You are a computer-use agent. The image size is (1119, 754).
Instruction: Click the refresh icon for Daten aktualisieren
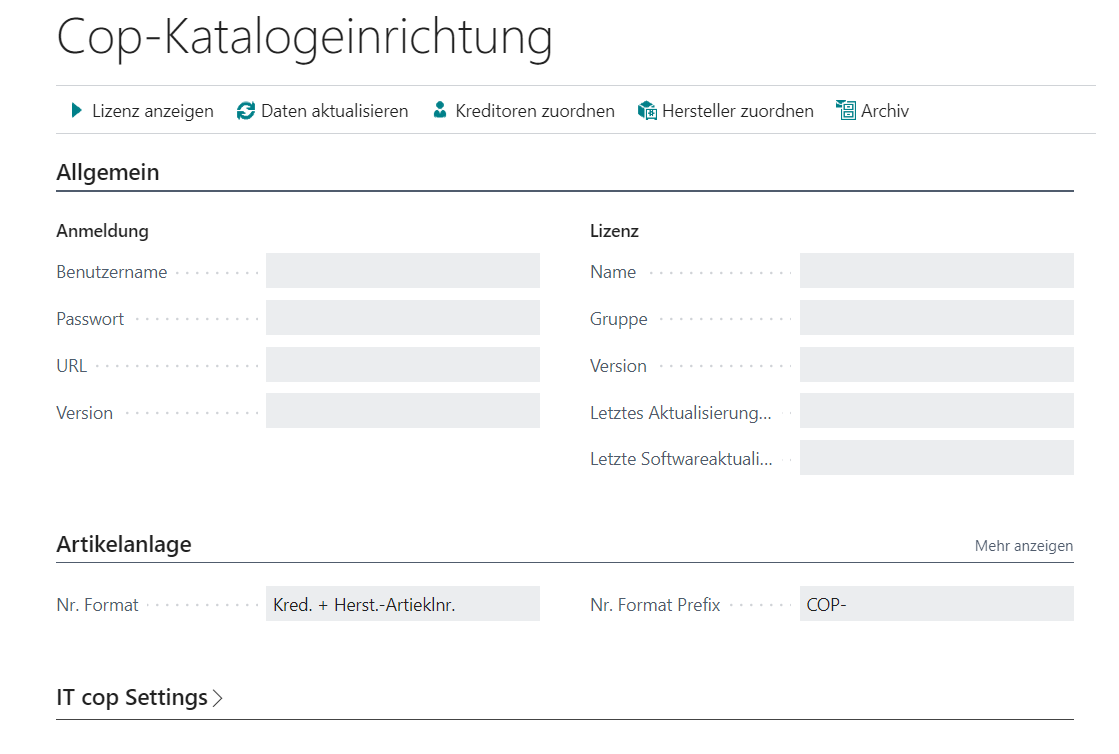coord(245,111)
